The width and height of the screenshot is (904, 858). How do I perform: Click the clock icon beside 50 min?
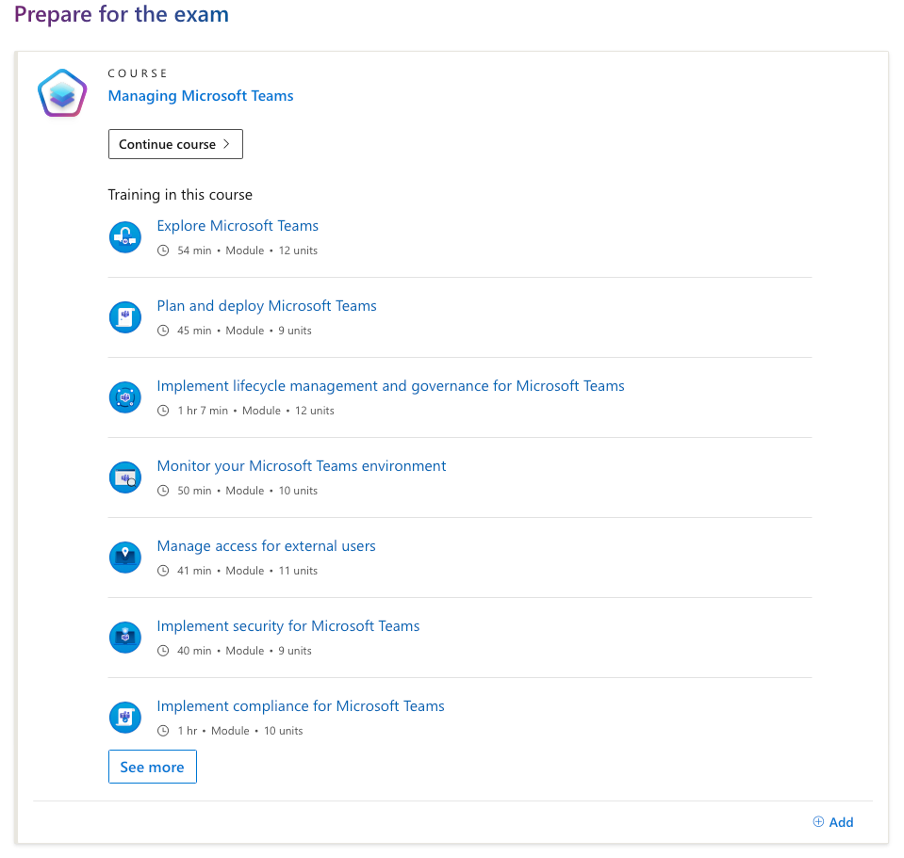(x=164, y=491)
